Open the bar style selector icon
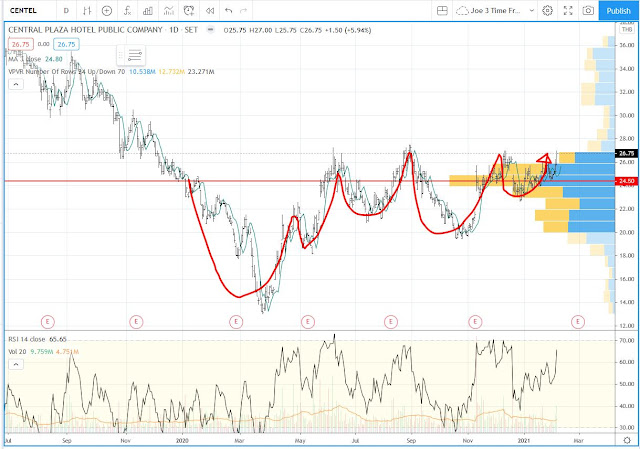This screenshot has width=640, height=449. pos(87,11)
